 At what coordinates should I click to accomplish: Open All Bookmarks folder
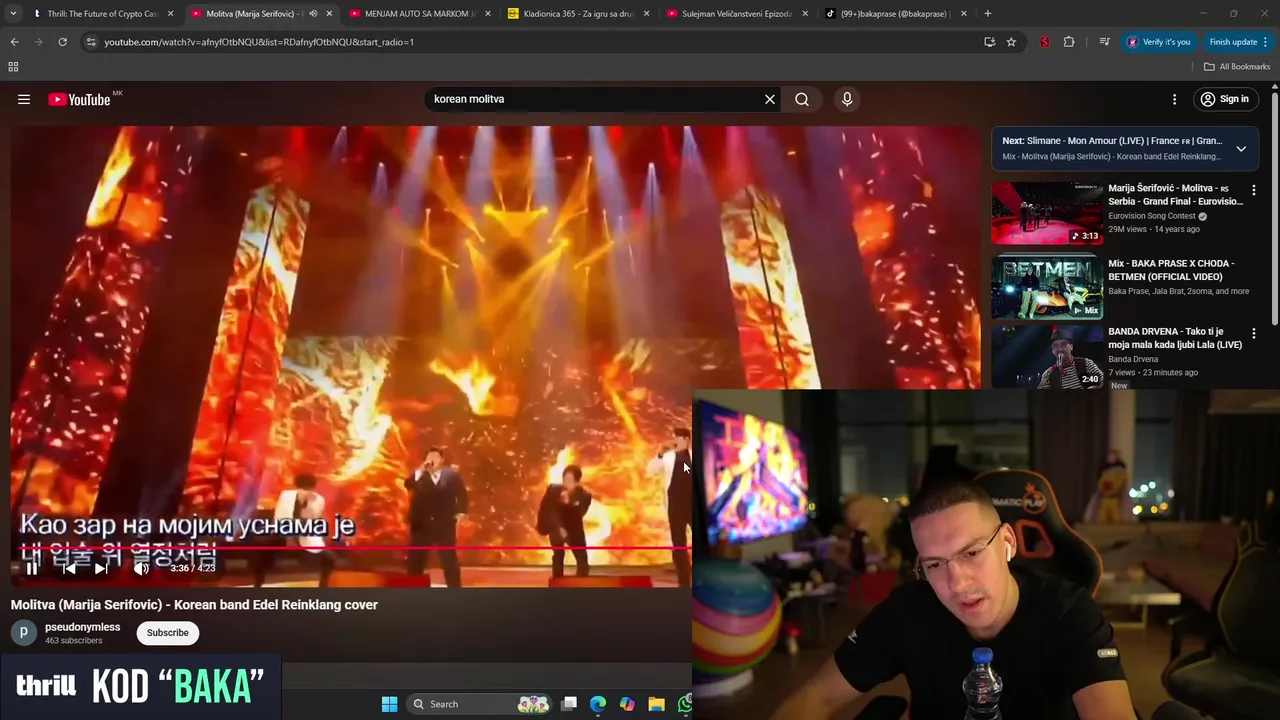coord(1237,67)
